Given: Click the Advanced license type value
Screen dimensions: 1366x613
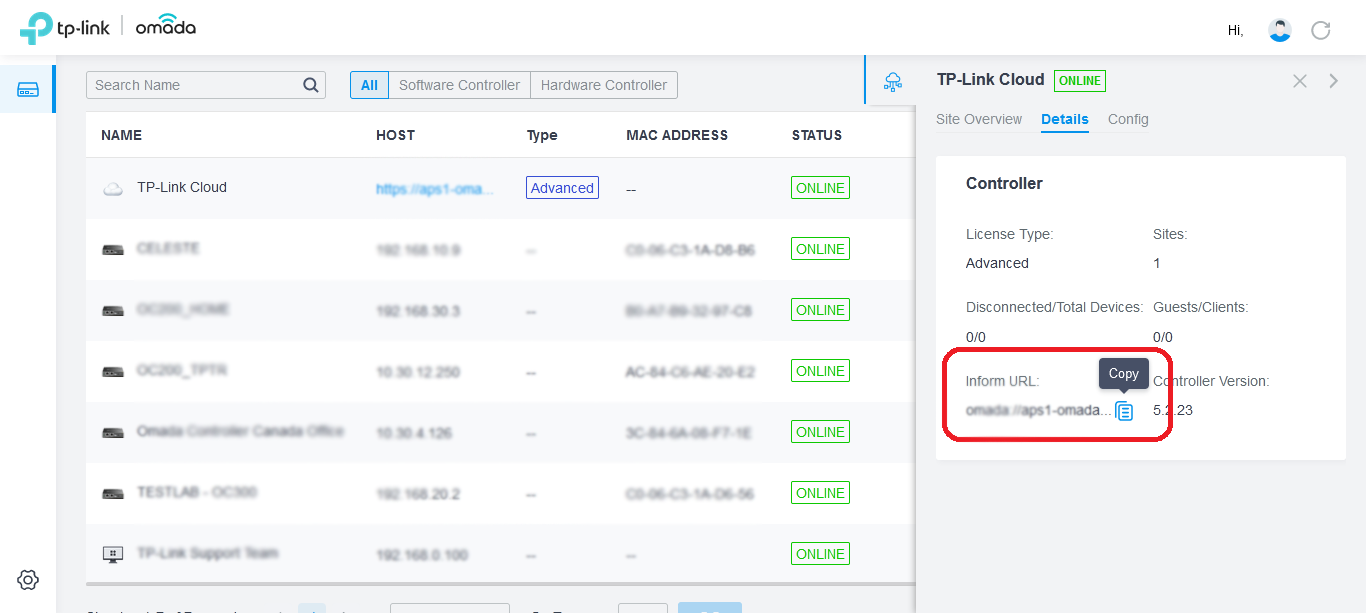Looking at the screenshot, I should (997, 263).
